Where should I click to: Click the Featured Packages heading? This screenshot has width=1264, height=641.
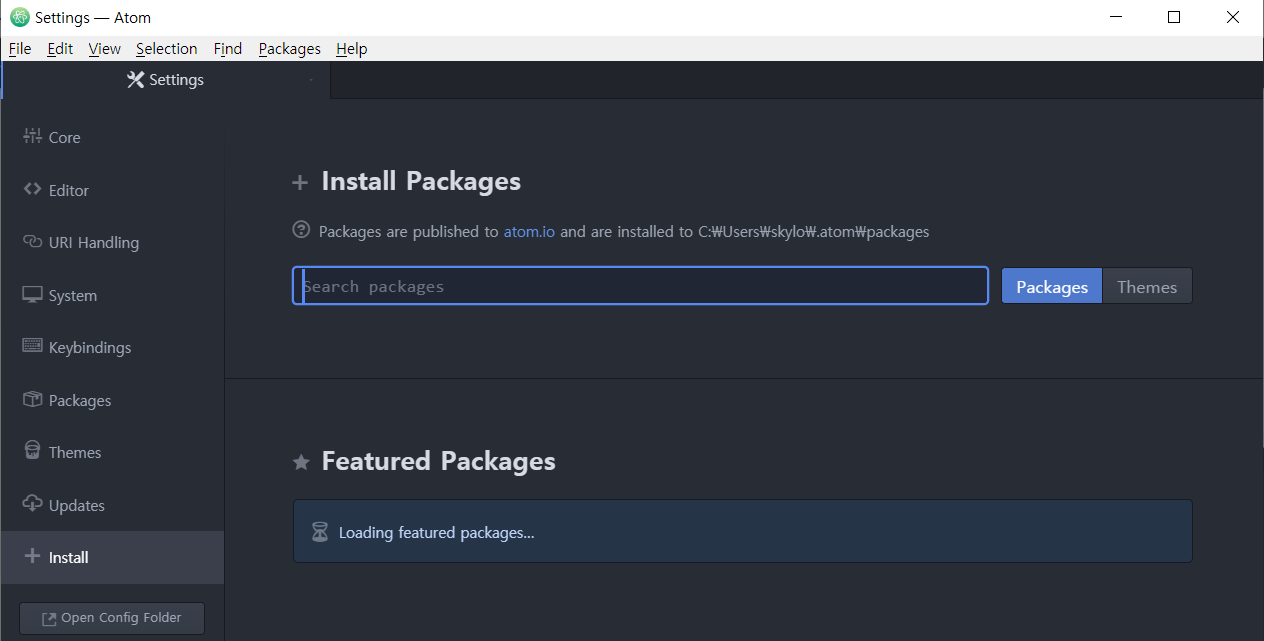coord(438,461)
